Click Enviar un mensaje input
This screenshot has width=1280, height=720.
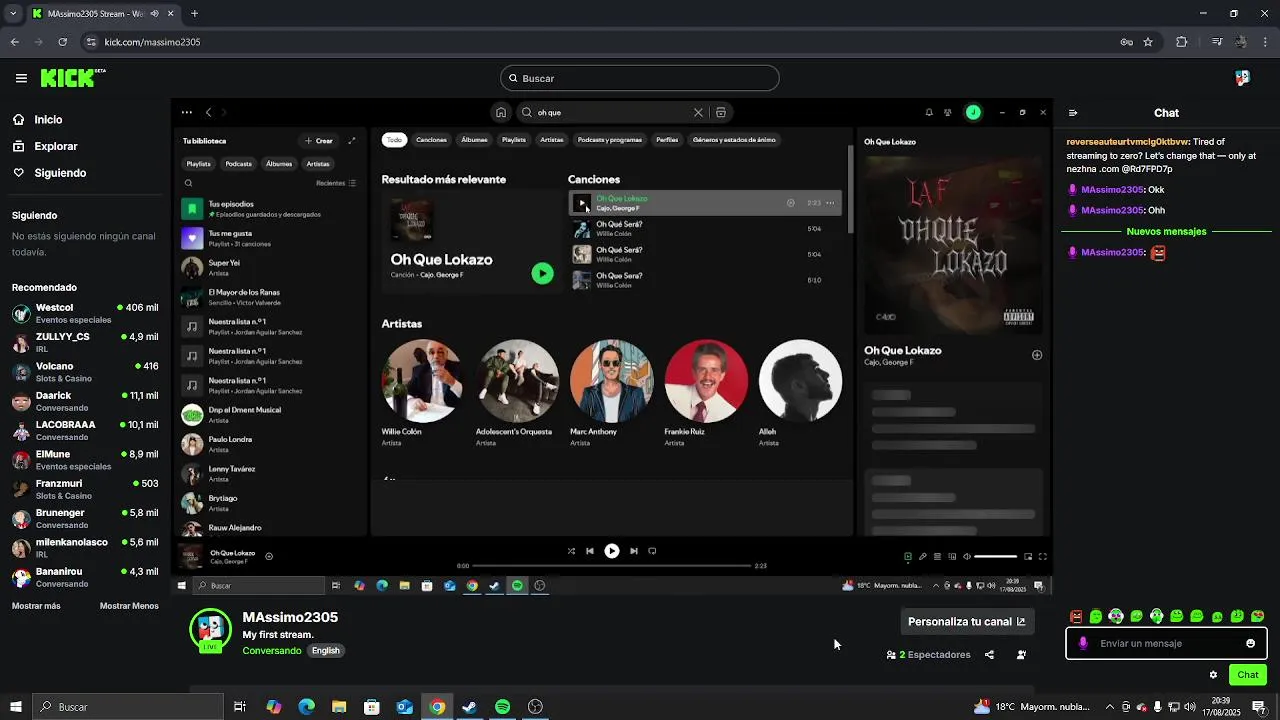pos(1166,644)
